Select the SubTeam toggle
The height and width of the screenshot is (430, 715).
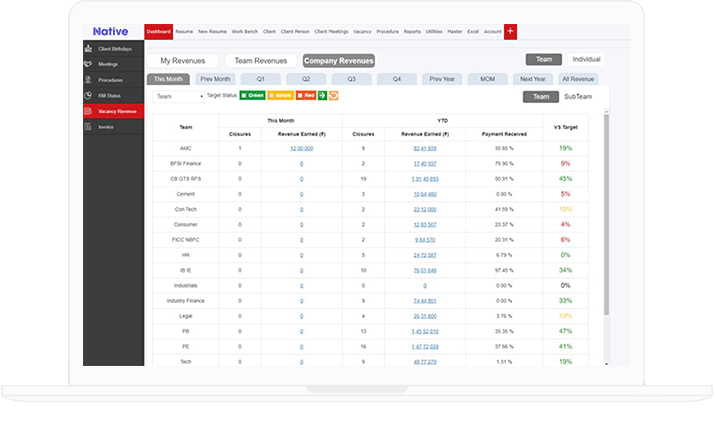pyautogui.click(x=578, y=97)
